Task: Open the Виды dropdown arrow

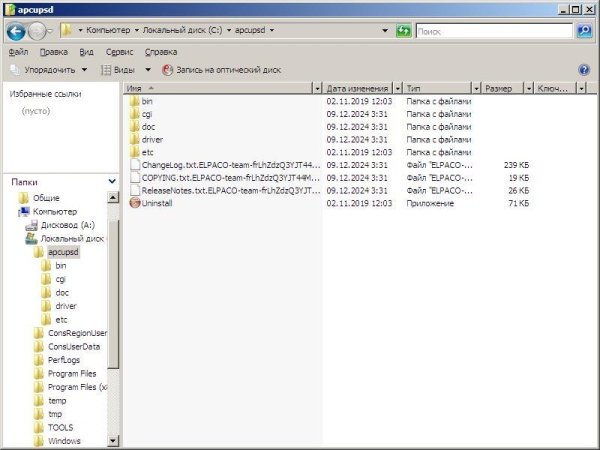Action: click(148, 70)
